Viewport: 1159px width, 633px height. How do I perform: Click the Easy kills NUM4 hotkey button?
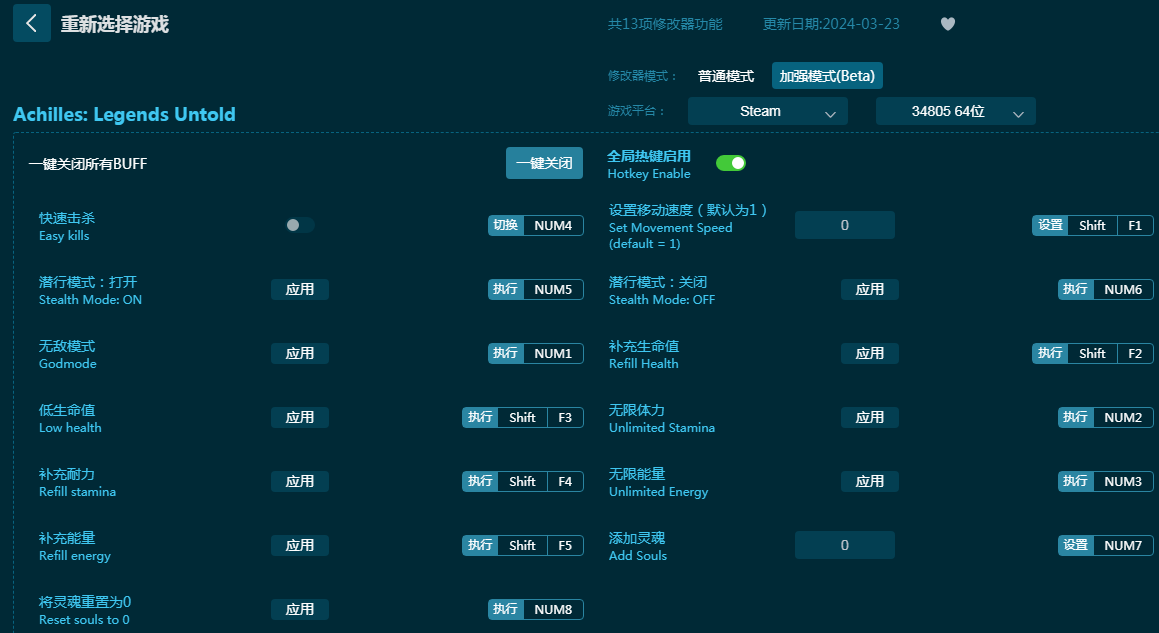(536, 226)
